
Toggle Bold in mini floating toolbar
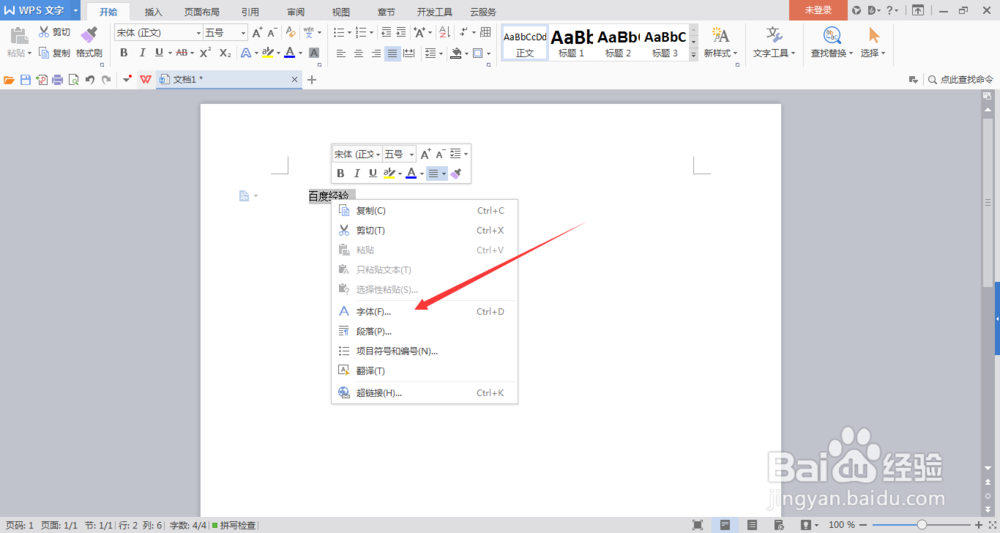coord(341,173)
